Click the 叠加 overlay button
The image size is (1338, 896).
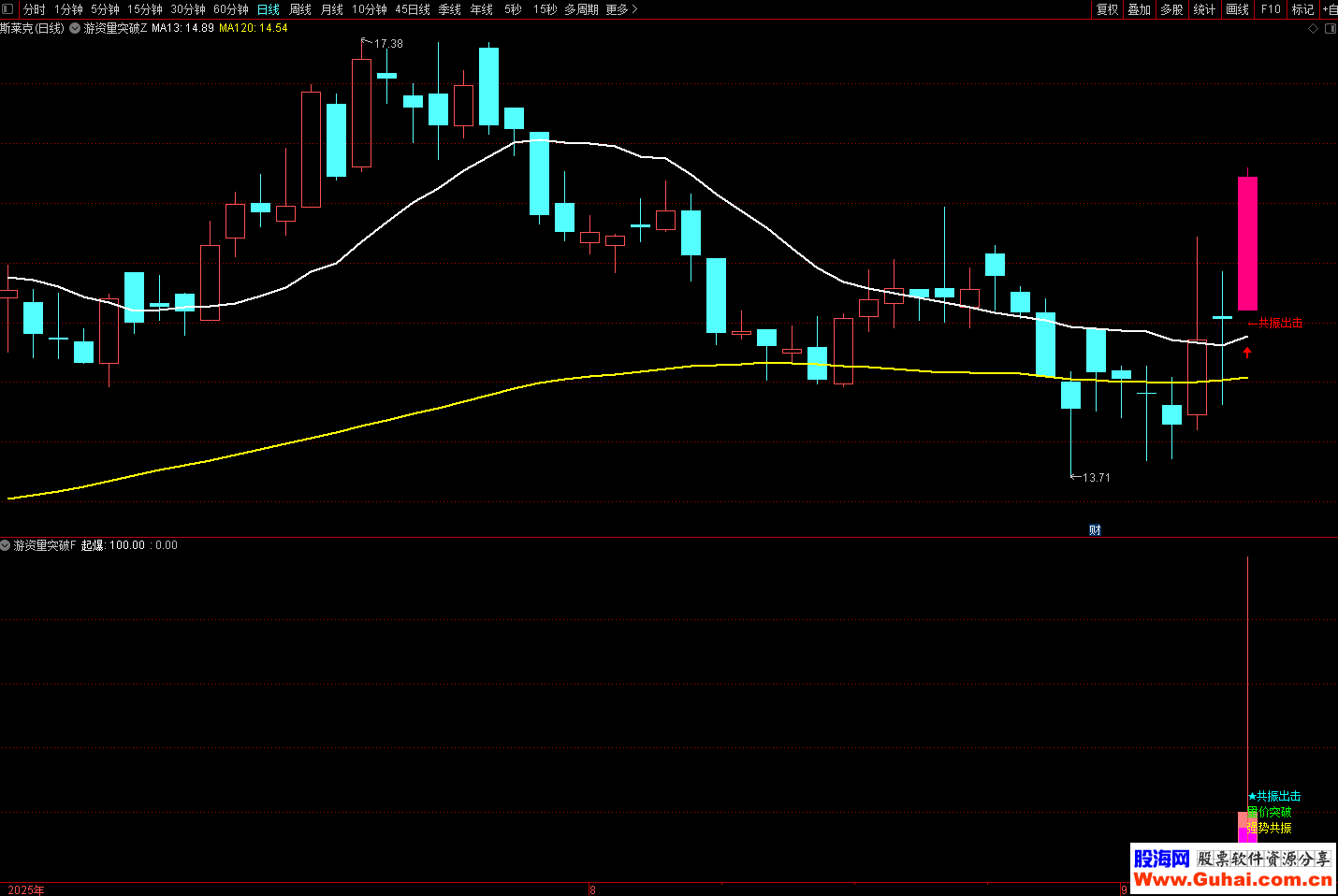click(x=1140, y=9)
